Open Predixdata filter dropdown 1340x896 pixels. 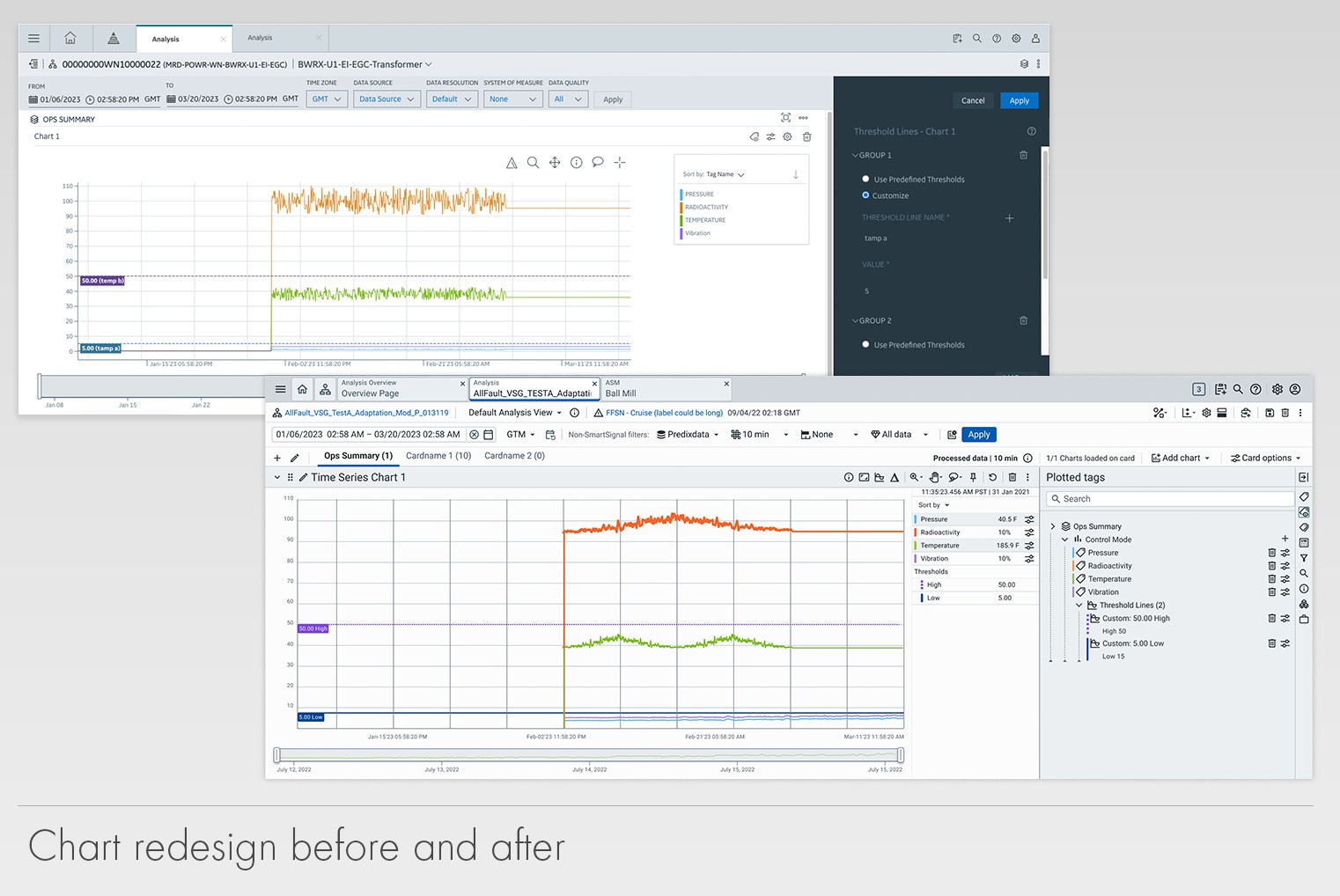tap(688, 435)
